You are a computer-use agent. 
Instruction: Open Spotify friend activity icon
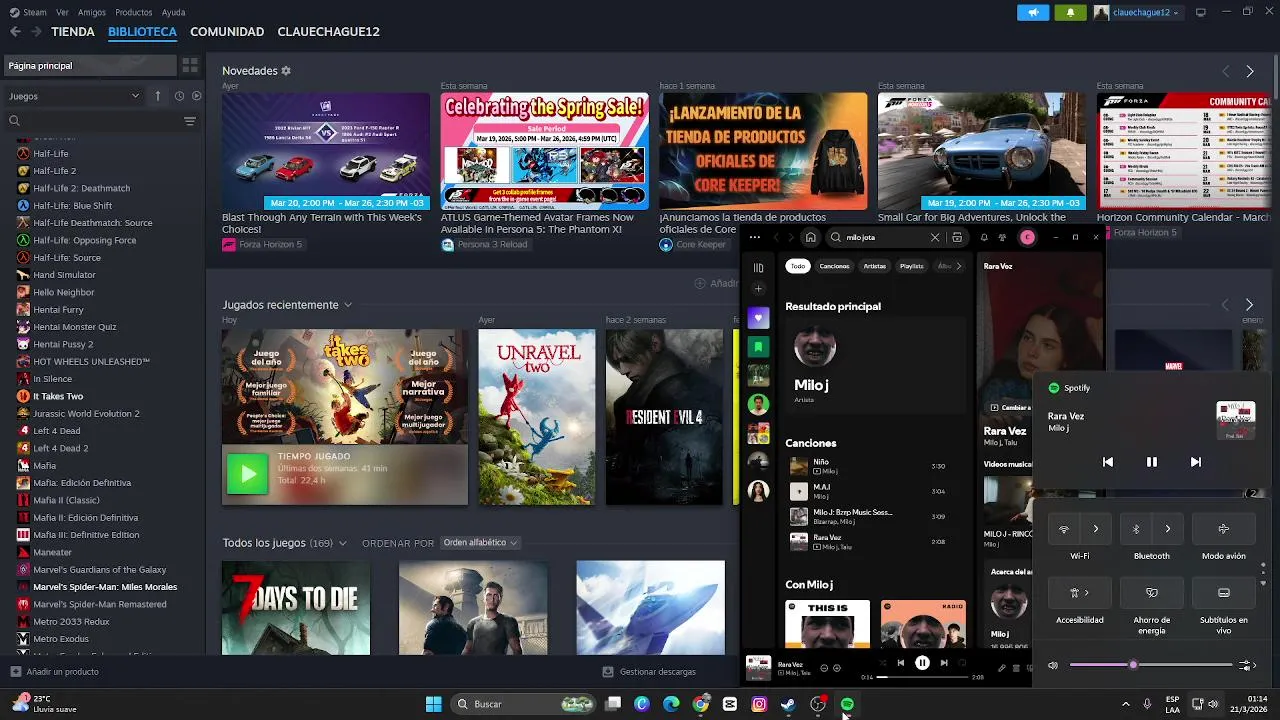click(1002, 237)
